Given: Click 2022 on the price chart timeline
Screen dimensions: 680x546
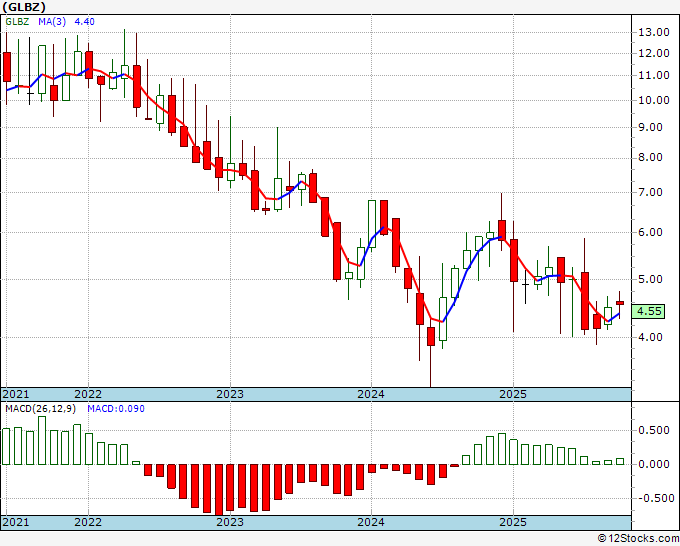Looking at the screenshot, I should [88, 394].
